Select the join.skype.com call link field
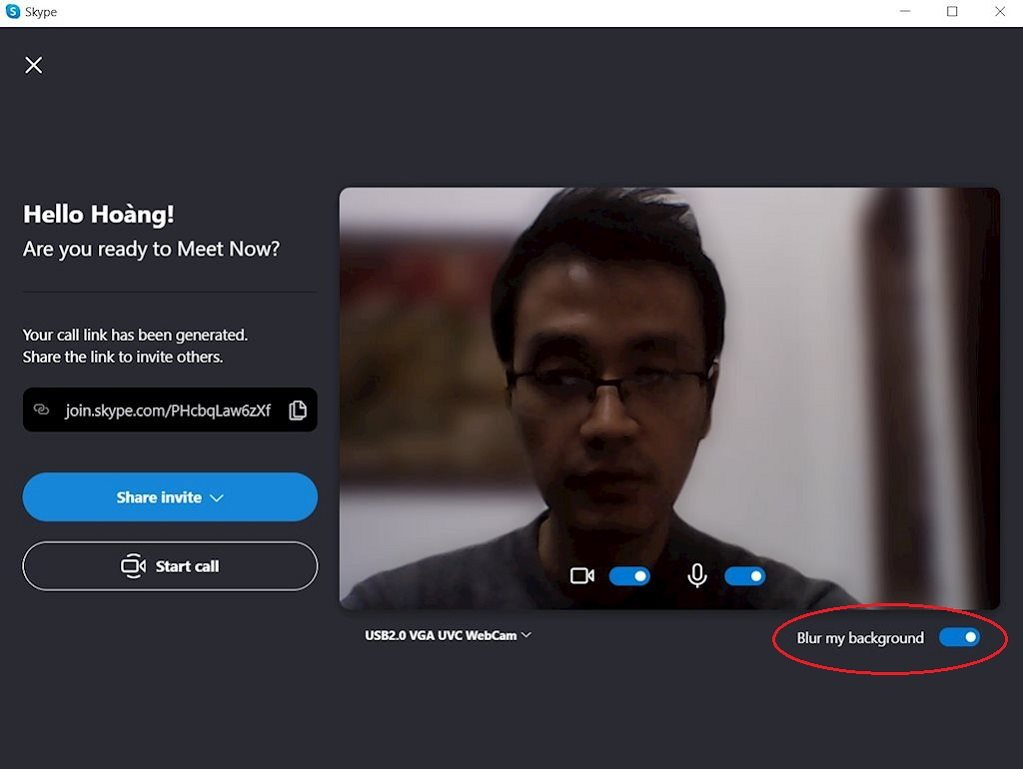The height and width of the screenshot is (769, 1023). (x=167, y=410)
